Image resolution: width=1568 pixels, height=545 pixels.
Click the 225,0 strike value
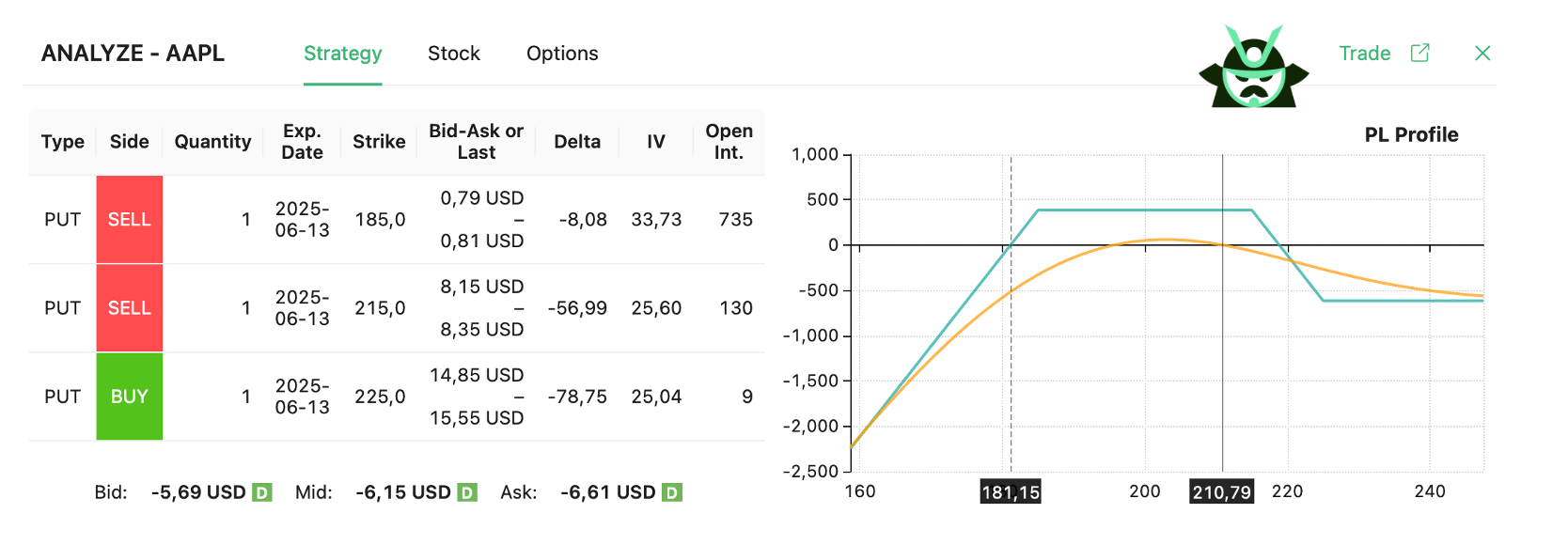coord(380,397)
